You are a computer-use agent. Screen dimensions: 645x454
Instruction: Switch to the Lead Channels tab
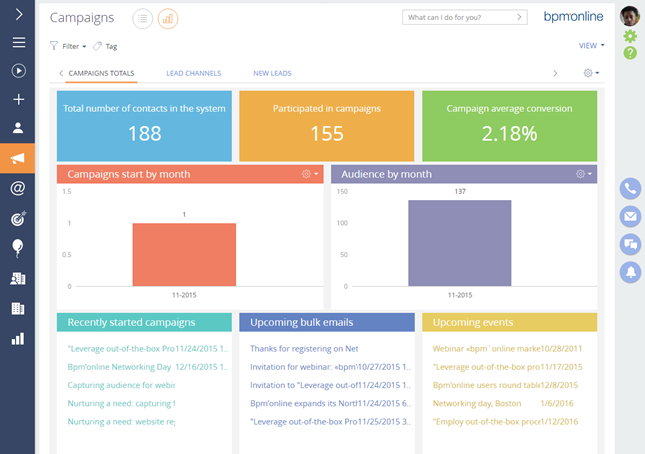tap(194, 73)
